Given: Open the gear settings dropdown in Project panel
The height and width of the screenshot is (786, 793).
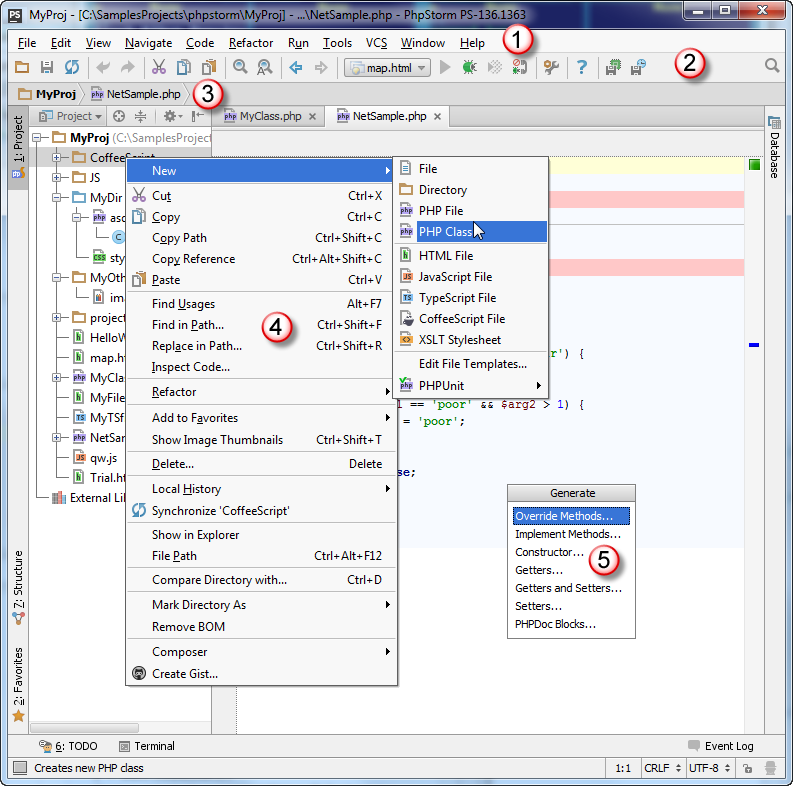Looking at the screenshot, I should [x=172, y=116].
